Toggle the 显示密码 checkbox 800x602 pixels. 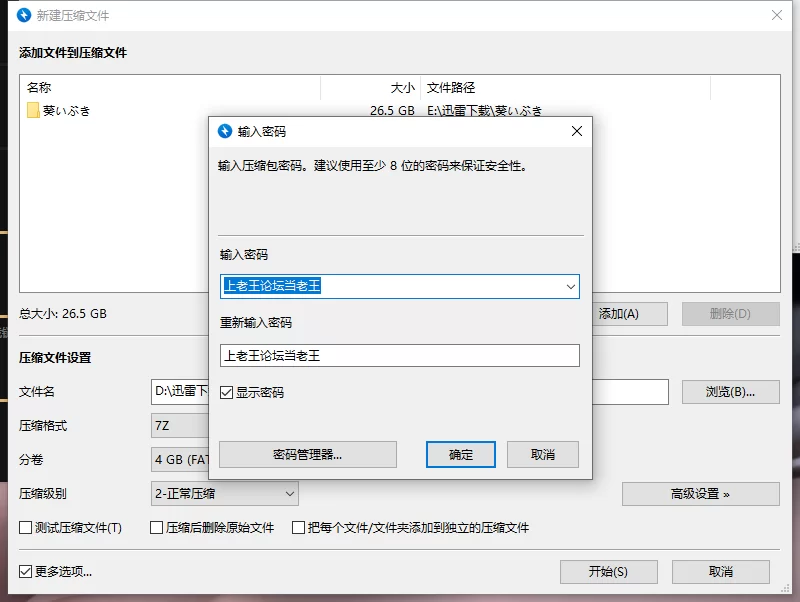point(227,392)
